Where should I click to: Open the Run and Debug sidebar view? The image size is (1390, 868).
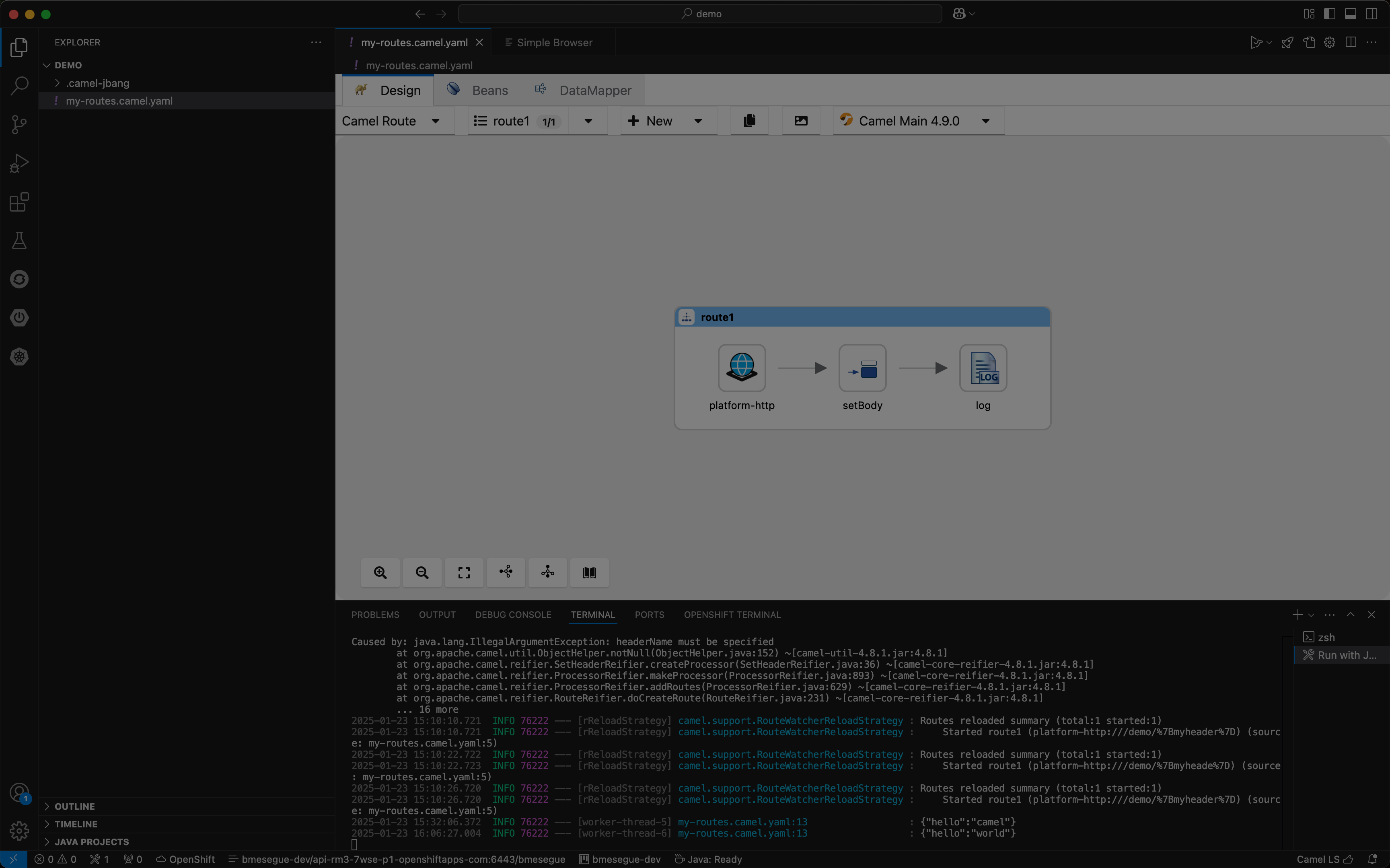coord(19,163)
